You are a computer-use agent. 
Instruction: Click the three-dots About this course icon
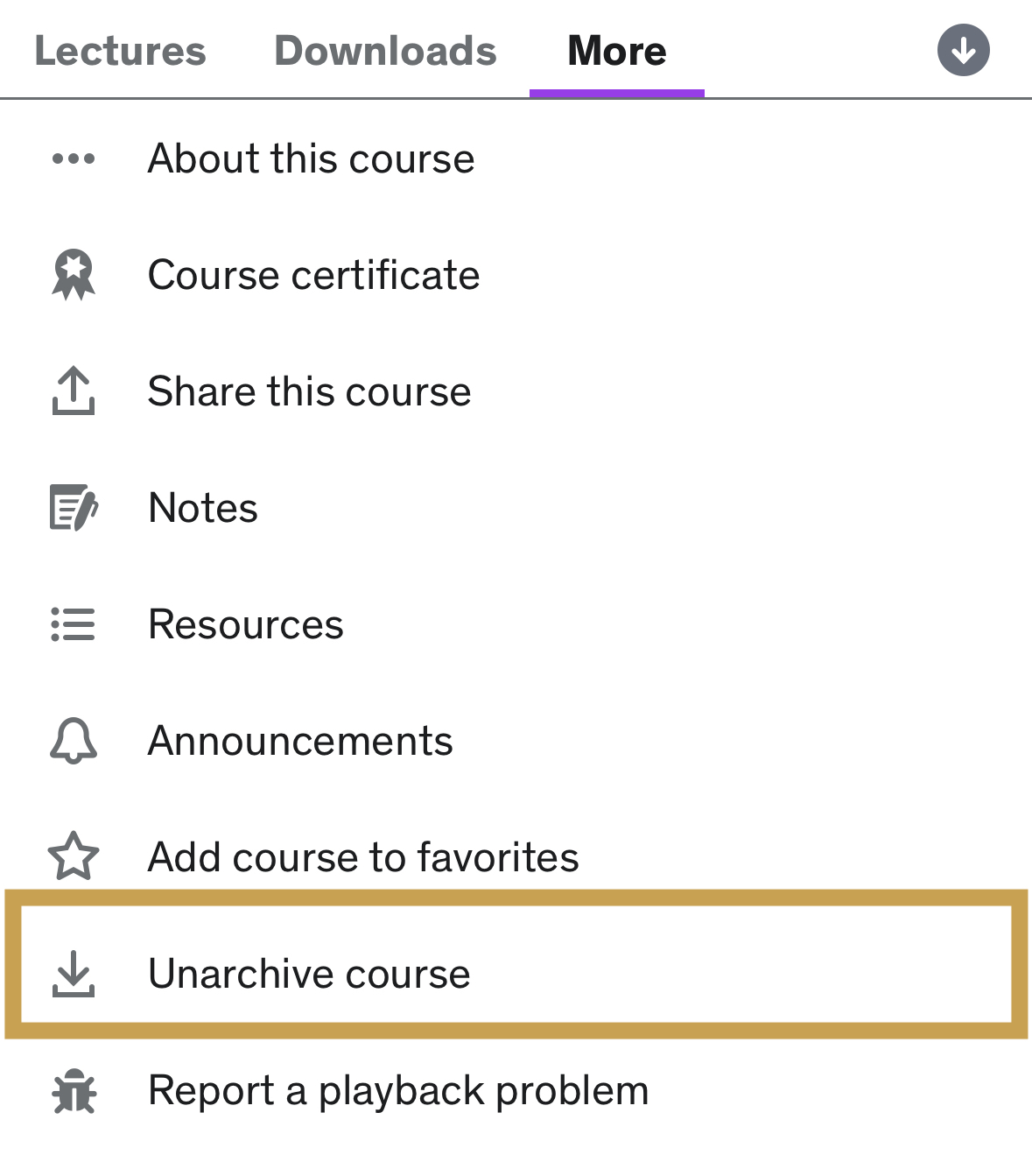pos(74,159)
